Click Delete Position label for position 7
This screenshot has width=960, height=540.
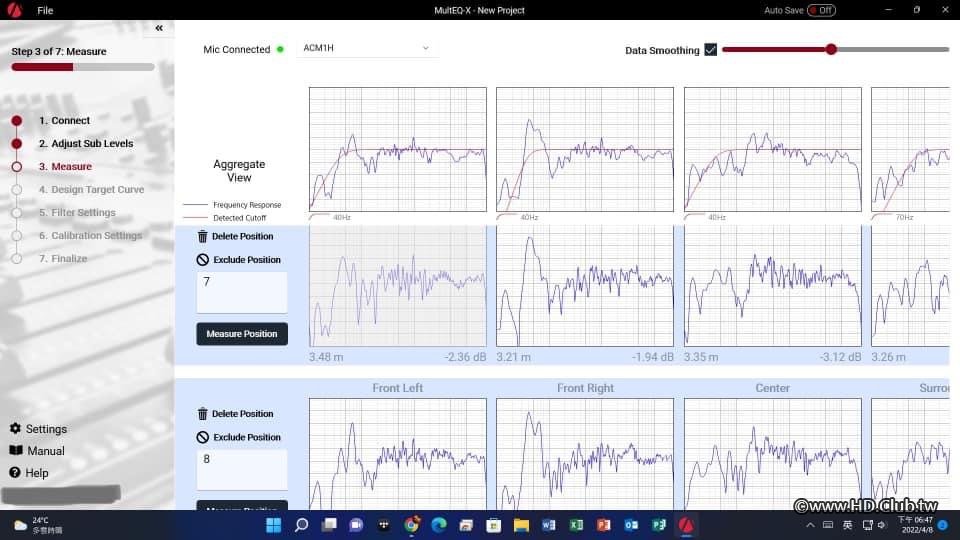[242, 236]
